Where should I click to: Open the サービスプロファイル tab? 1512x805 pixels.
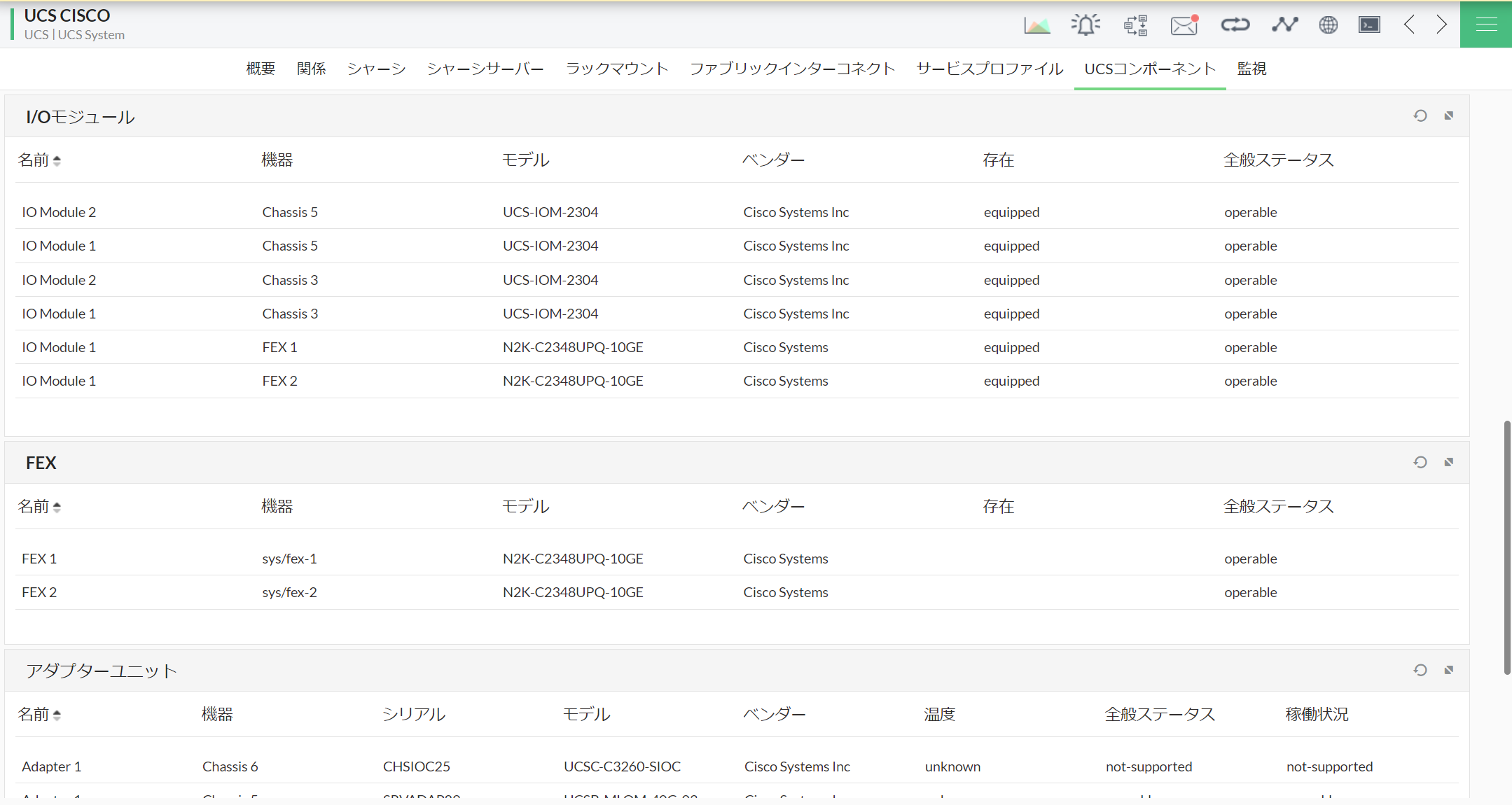(x=989, y=69)
